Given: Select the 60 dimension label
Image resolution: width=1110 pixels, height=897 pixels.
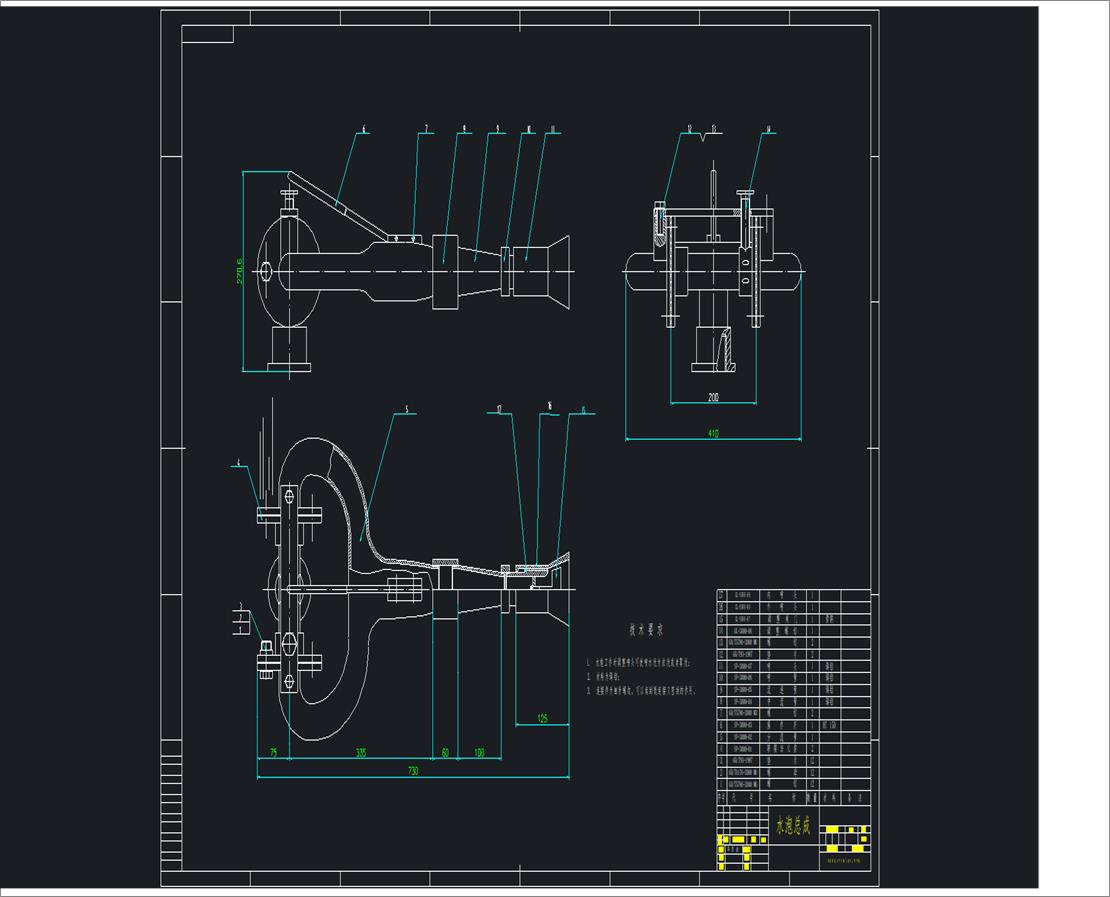Looking at the screenshot, I should [x=445, y=752].
